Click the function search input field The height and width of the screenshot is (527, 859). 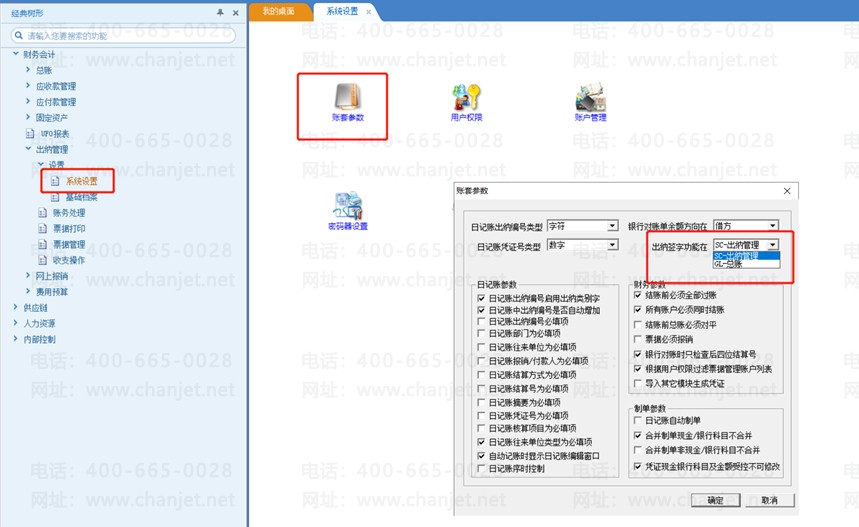[123, 36]
